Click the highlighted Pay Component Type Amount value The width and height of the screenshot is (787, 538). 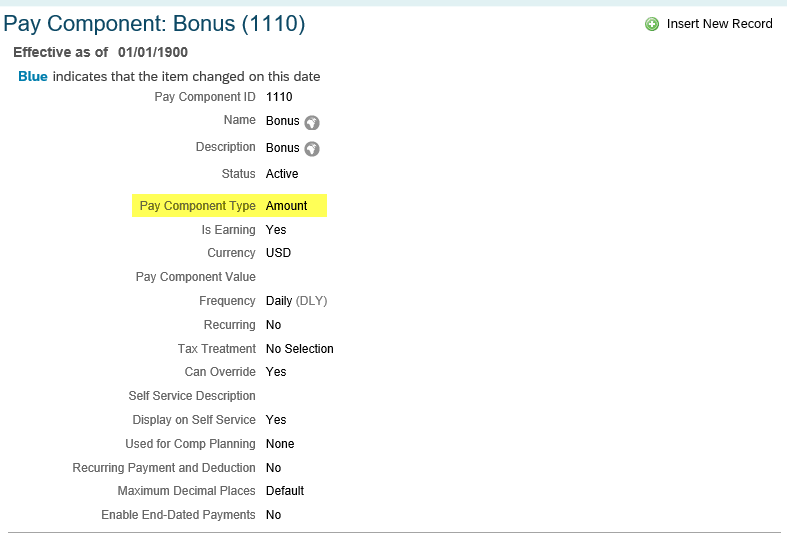[286, 206]
